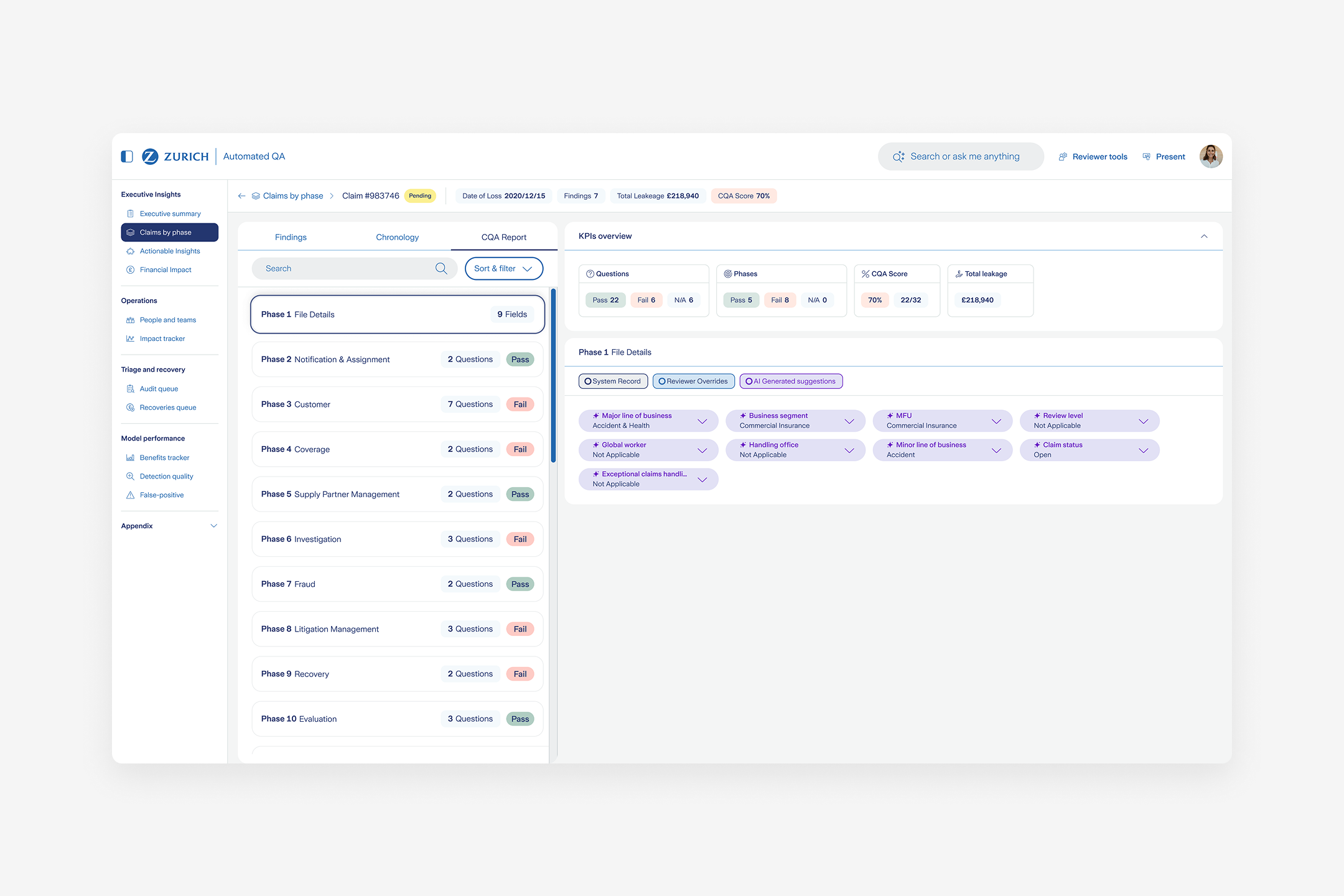
Task: Expand Business segment dropdown
Action: [x=795, y=421]
